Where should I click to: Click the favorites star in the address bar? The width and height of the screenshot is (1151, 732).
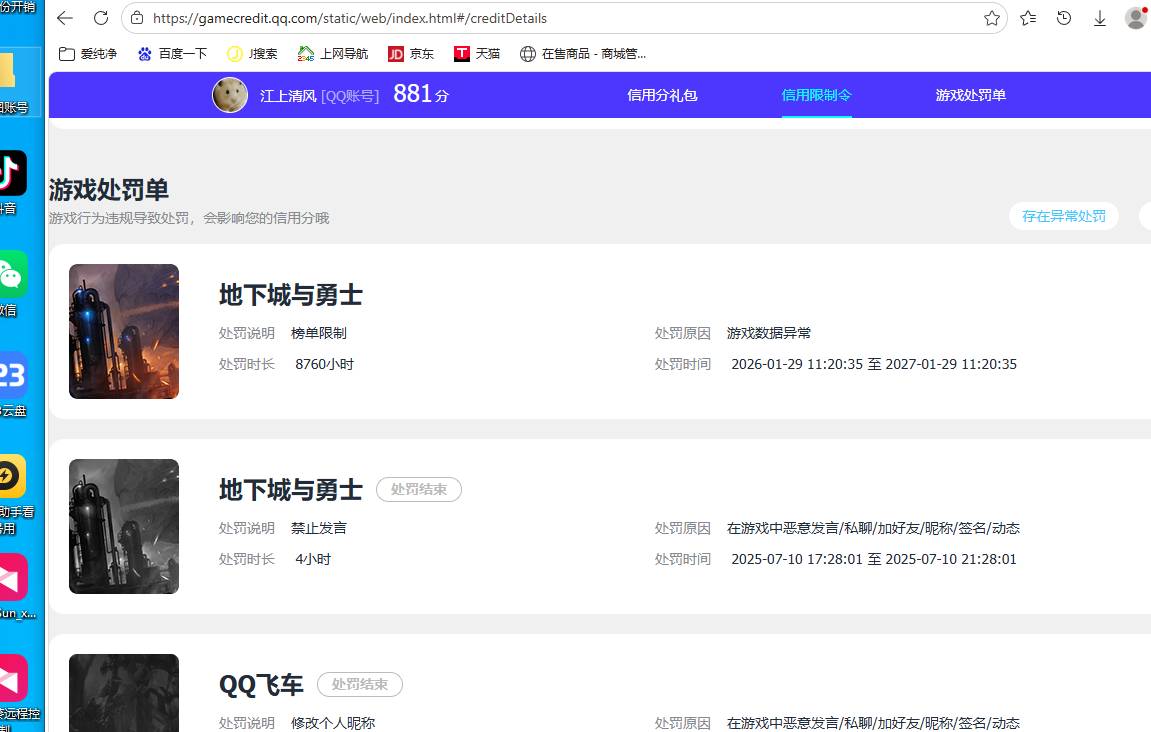pos(992,18)
